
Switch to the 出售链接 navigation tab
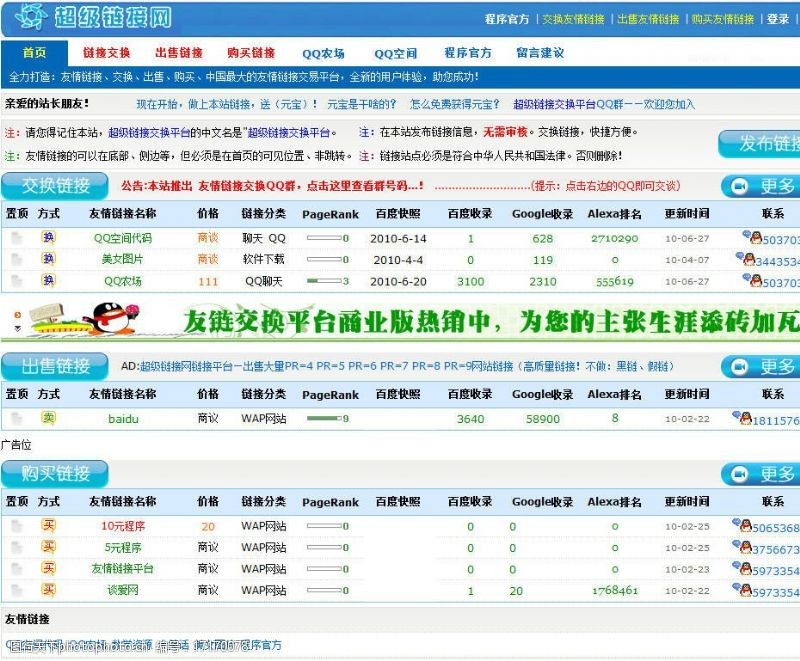pyautogui.click(x=179, y=53)
